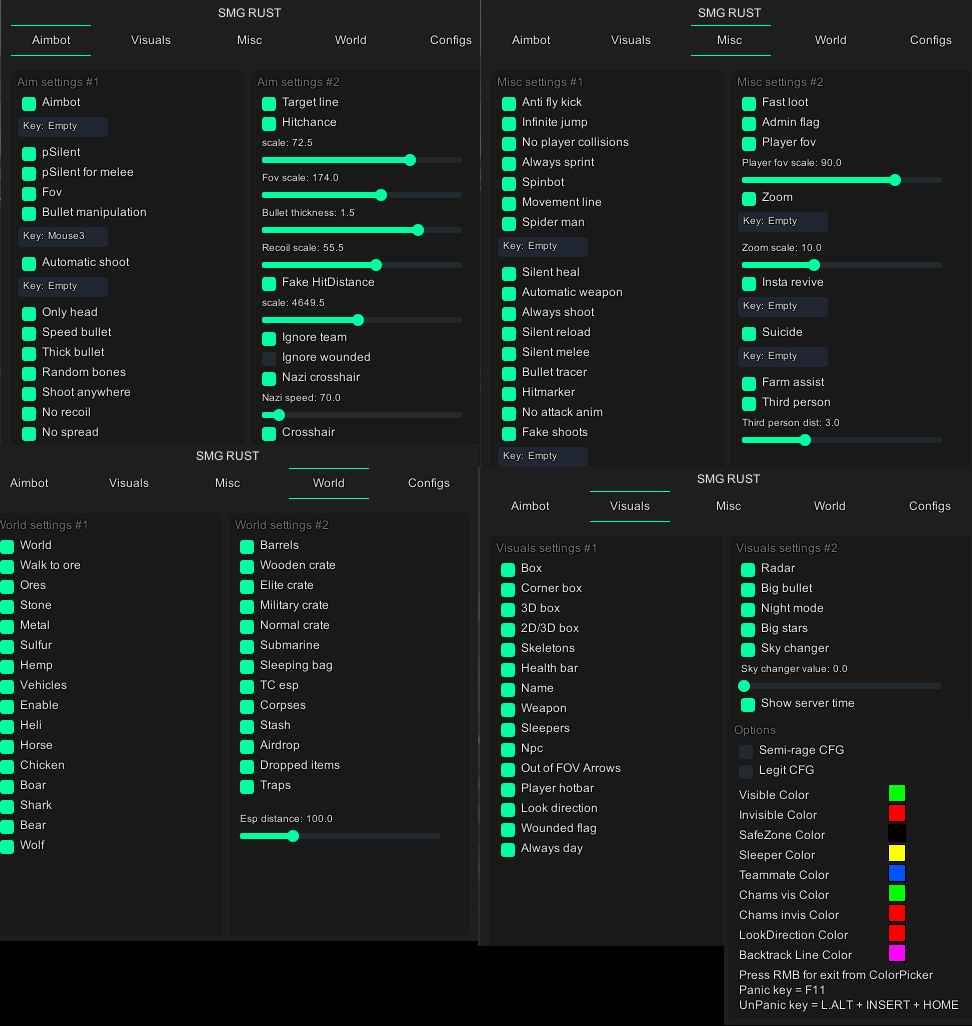Disable the Bullet manipulation checkbox
Image resolution: width=972 pixels, height=1026 pixels.
(x=29, y=213)
